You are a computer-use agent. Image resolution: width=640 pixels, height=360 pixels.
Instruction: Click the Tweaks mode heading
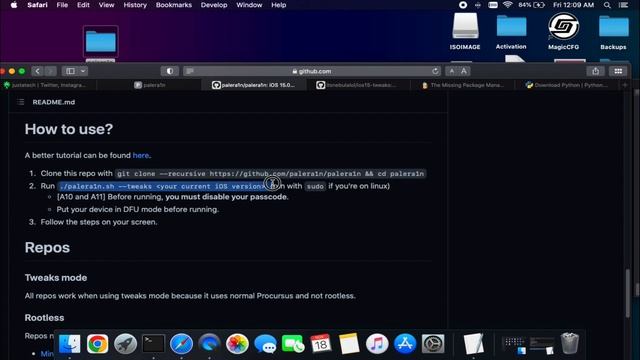click(x=56, y=278)
